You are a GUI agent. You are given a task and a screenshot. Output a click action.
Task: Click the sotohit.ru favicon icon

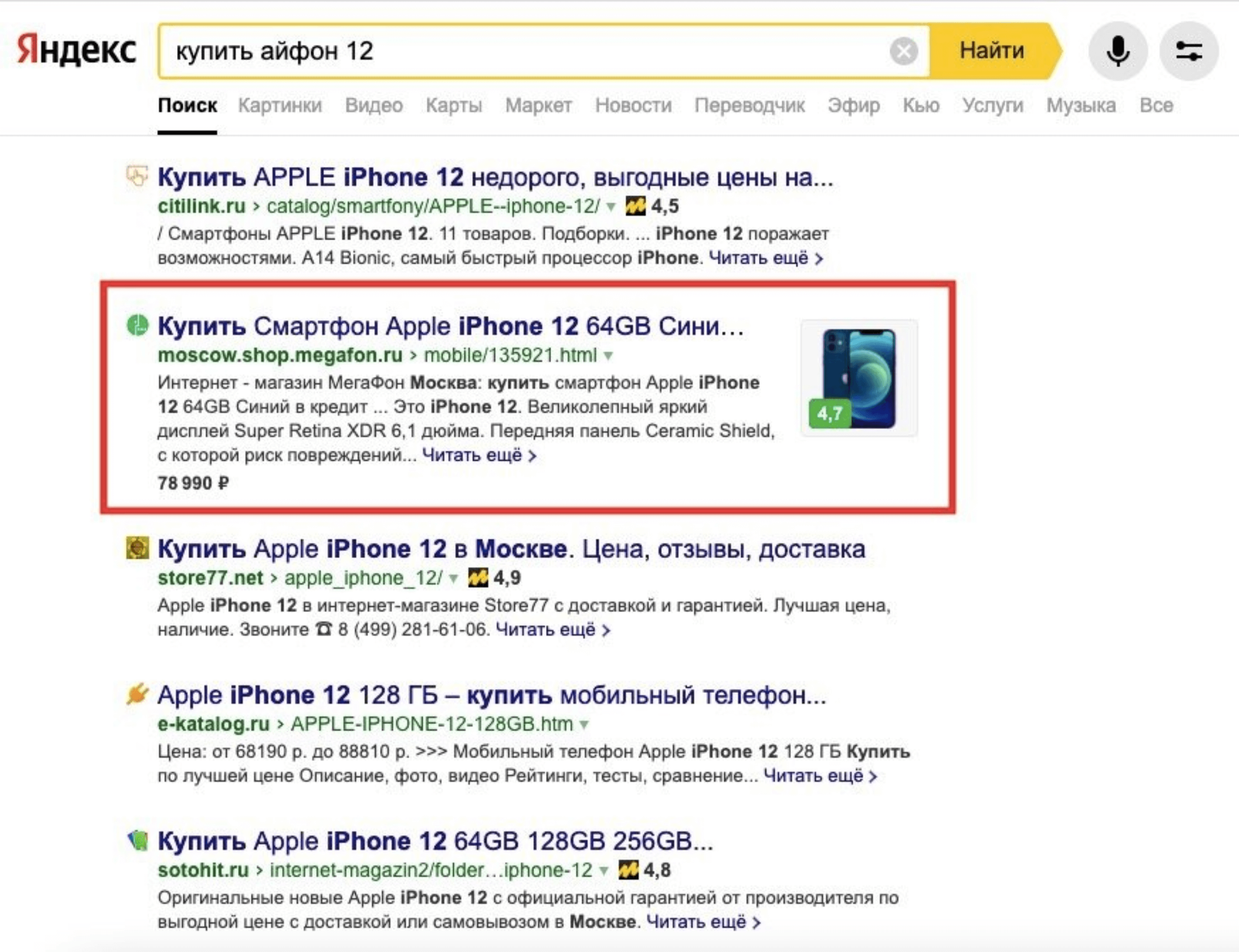[x=138, y=840]
